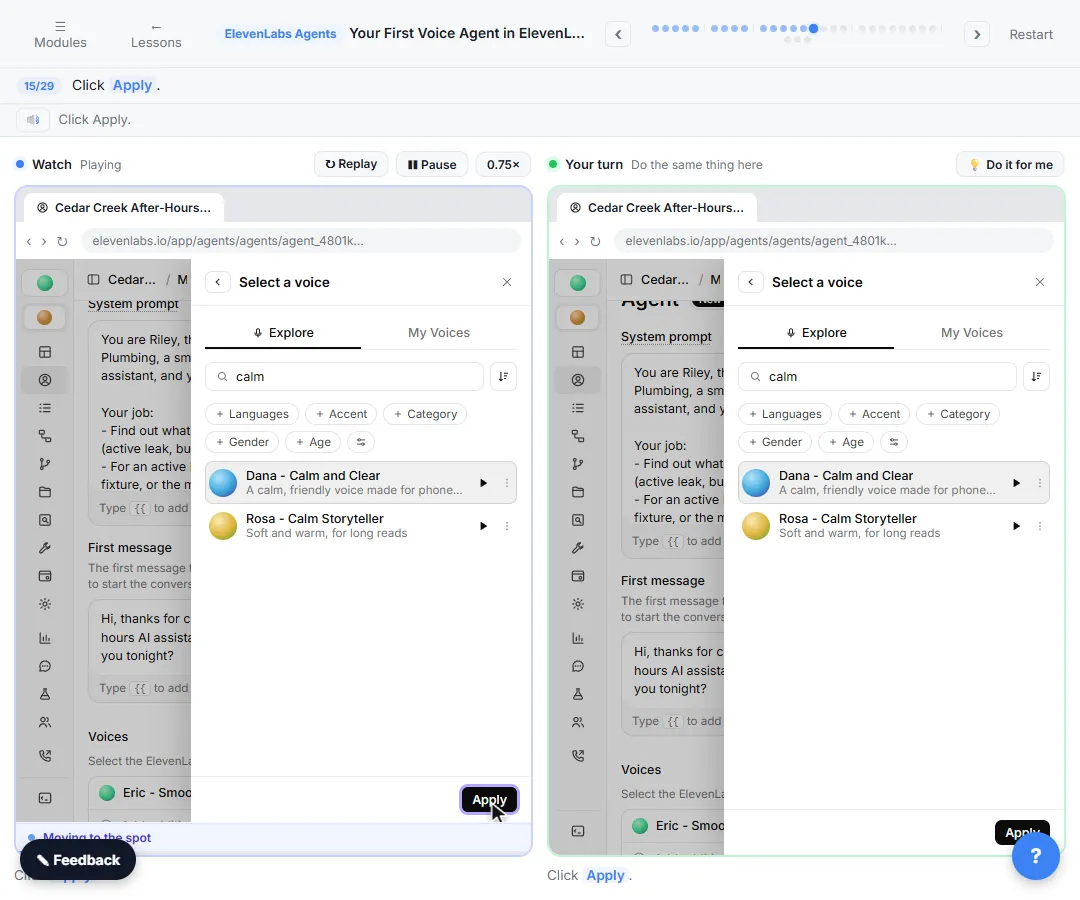Open the tools wrench icon in Your turn sidebar

[578, 548]
